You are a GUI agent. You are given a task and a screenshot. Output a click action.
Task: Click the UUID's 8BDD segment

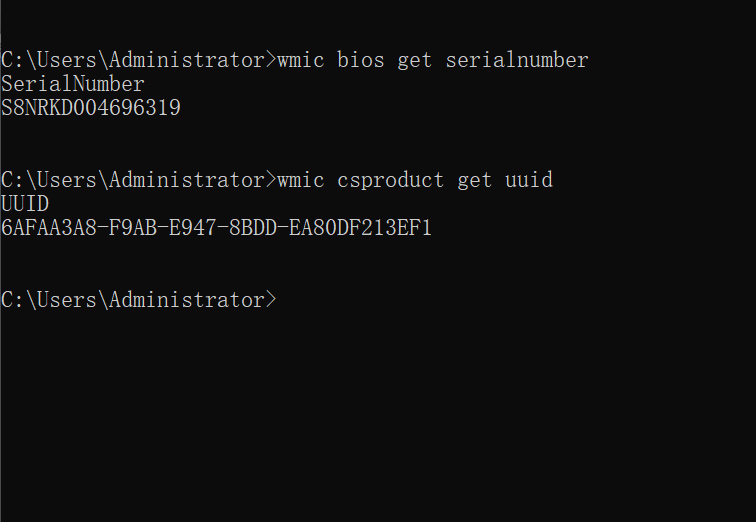click(252, 228)
